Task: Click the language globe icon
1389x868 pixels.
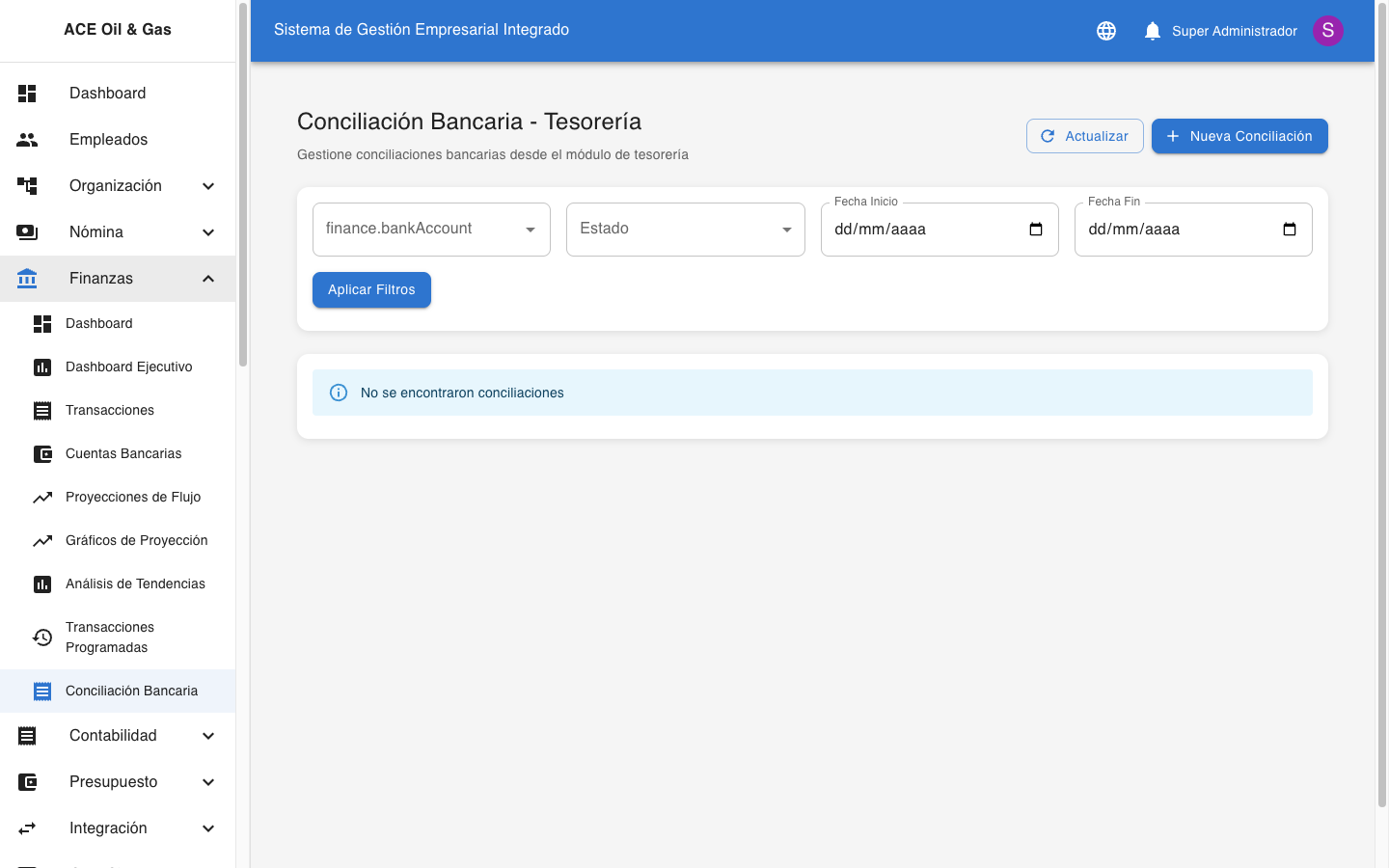Action: tap(1106, 31)
